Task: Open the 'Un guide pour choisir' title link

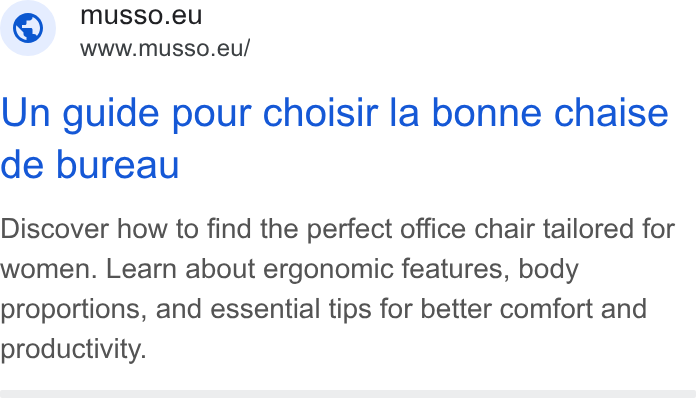Action: coord(334,138)
